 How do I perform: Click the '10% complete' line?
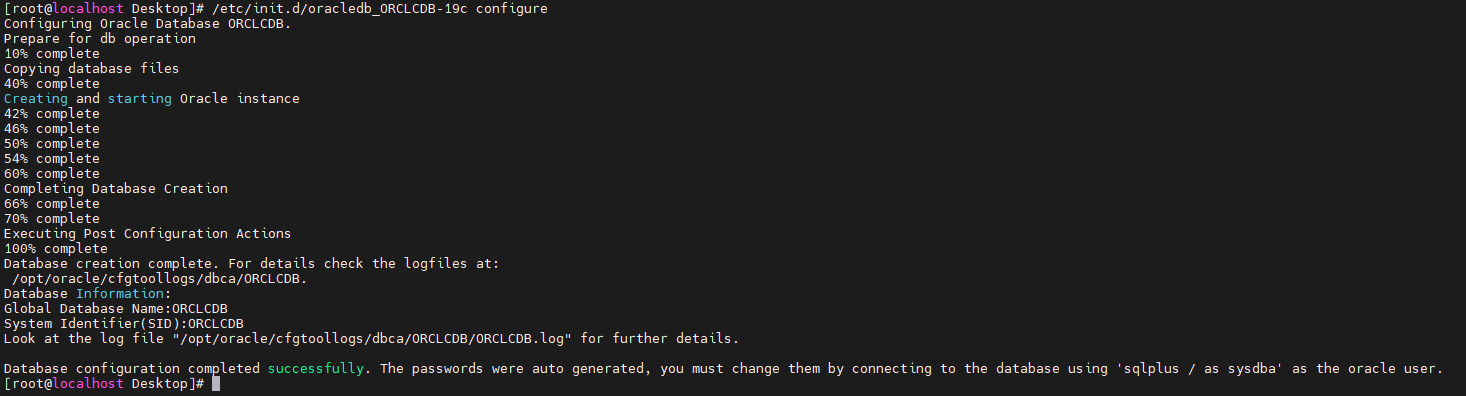click(52, 54)
